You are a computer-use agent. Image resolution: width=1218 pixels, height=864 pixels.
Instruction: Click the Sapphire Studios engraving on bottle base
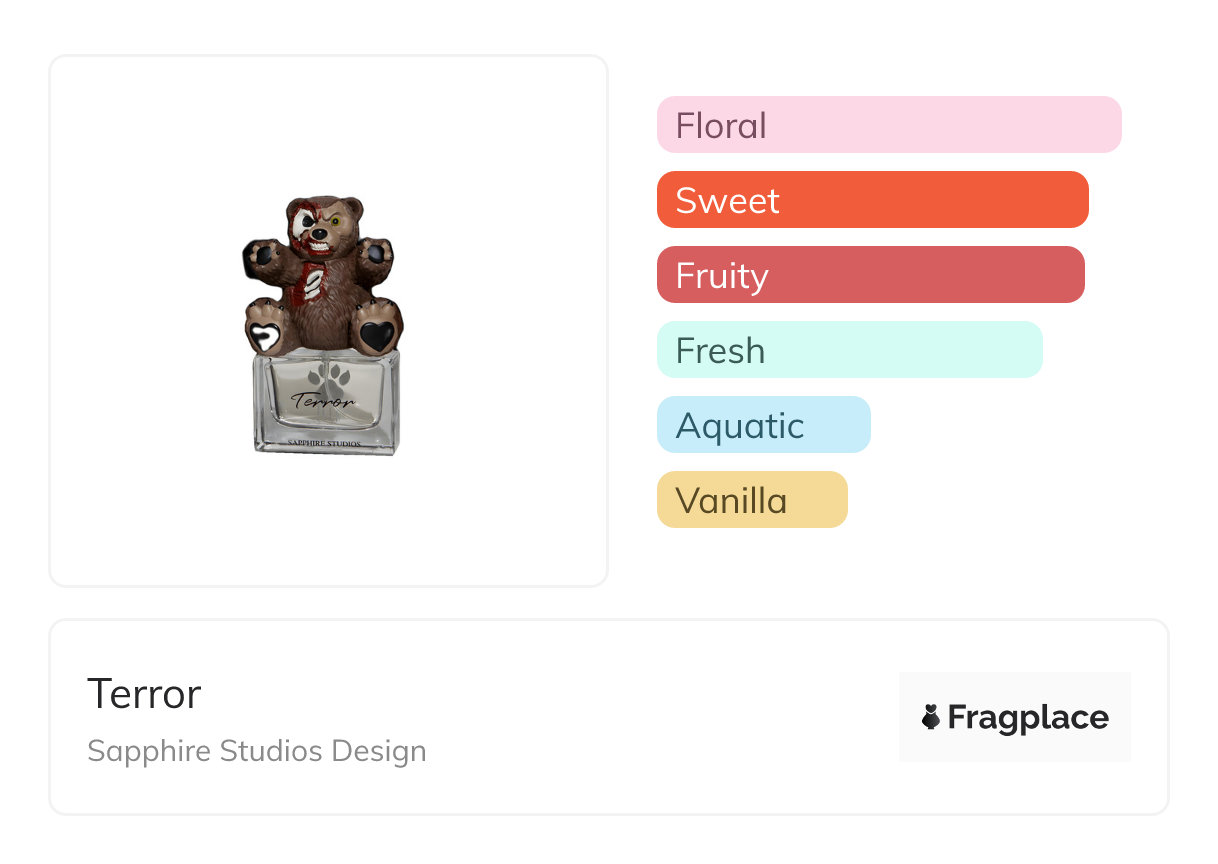[324, 441]
